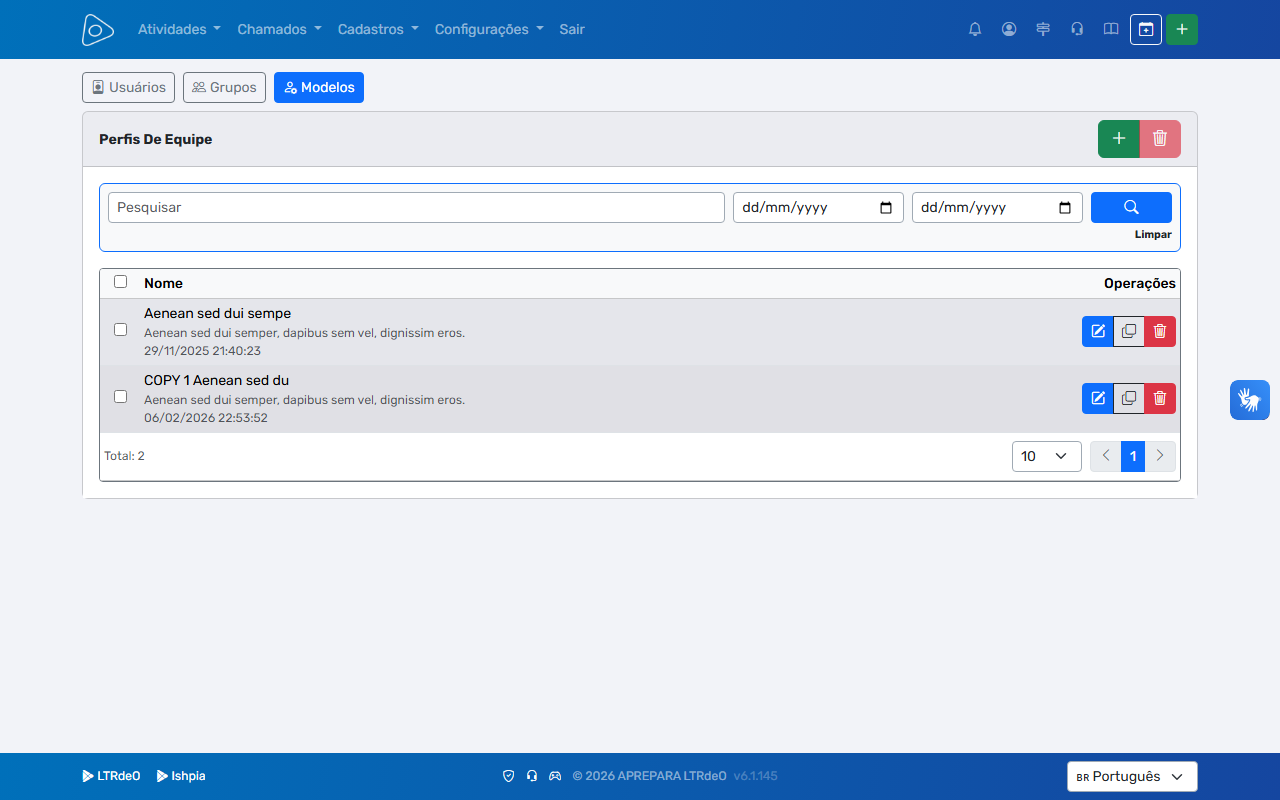The height and width of the screenshot is (800, 1280).
Task: Click the Limpar link to clear filters
Action: point(1153,235)
